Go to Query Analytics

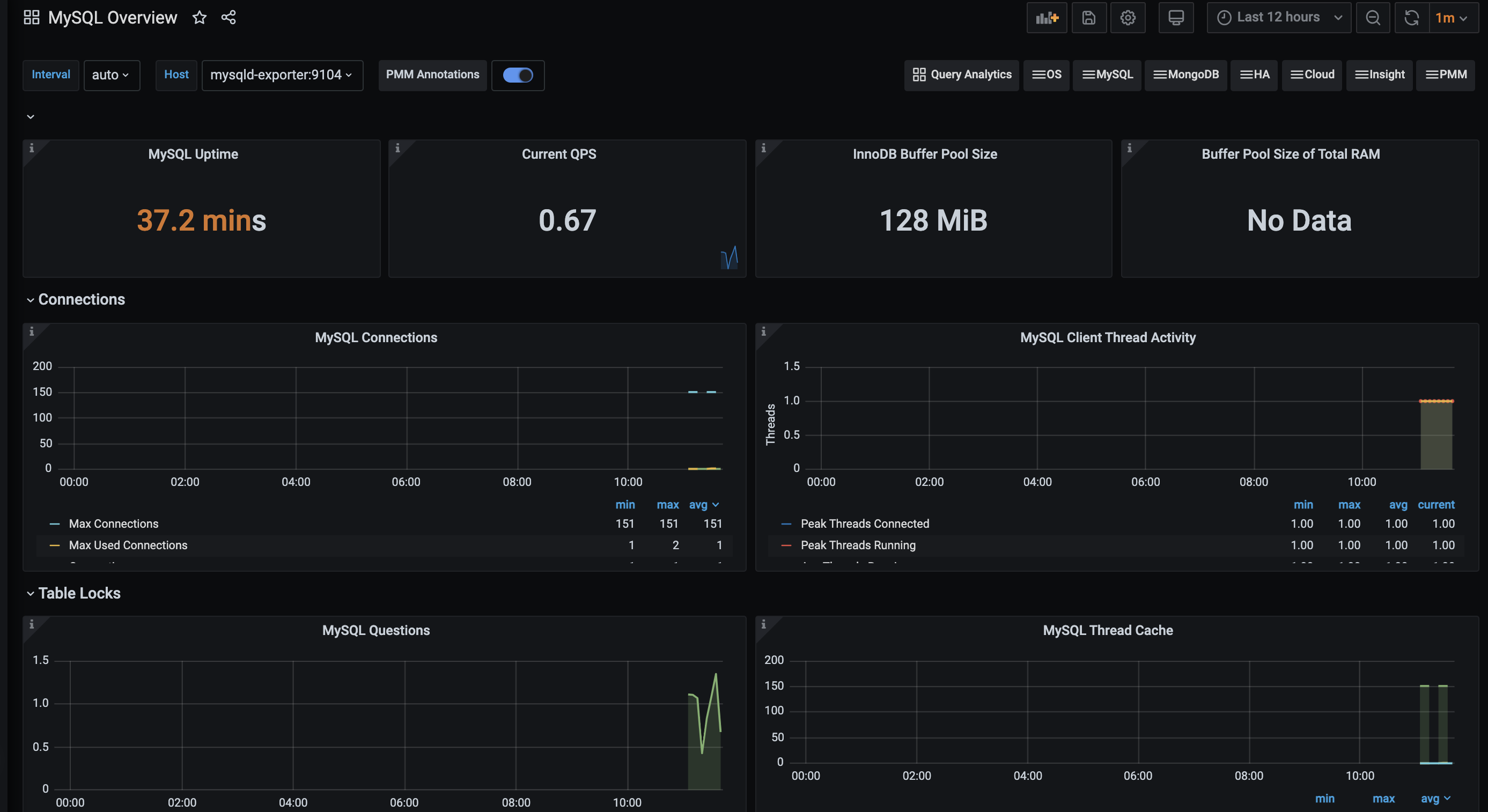coord(962,75)
